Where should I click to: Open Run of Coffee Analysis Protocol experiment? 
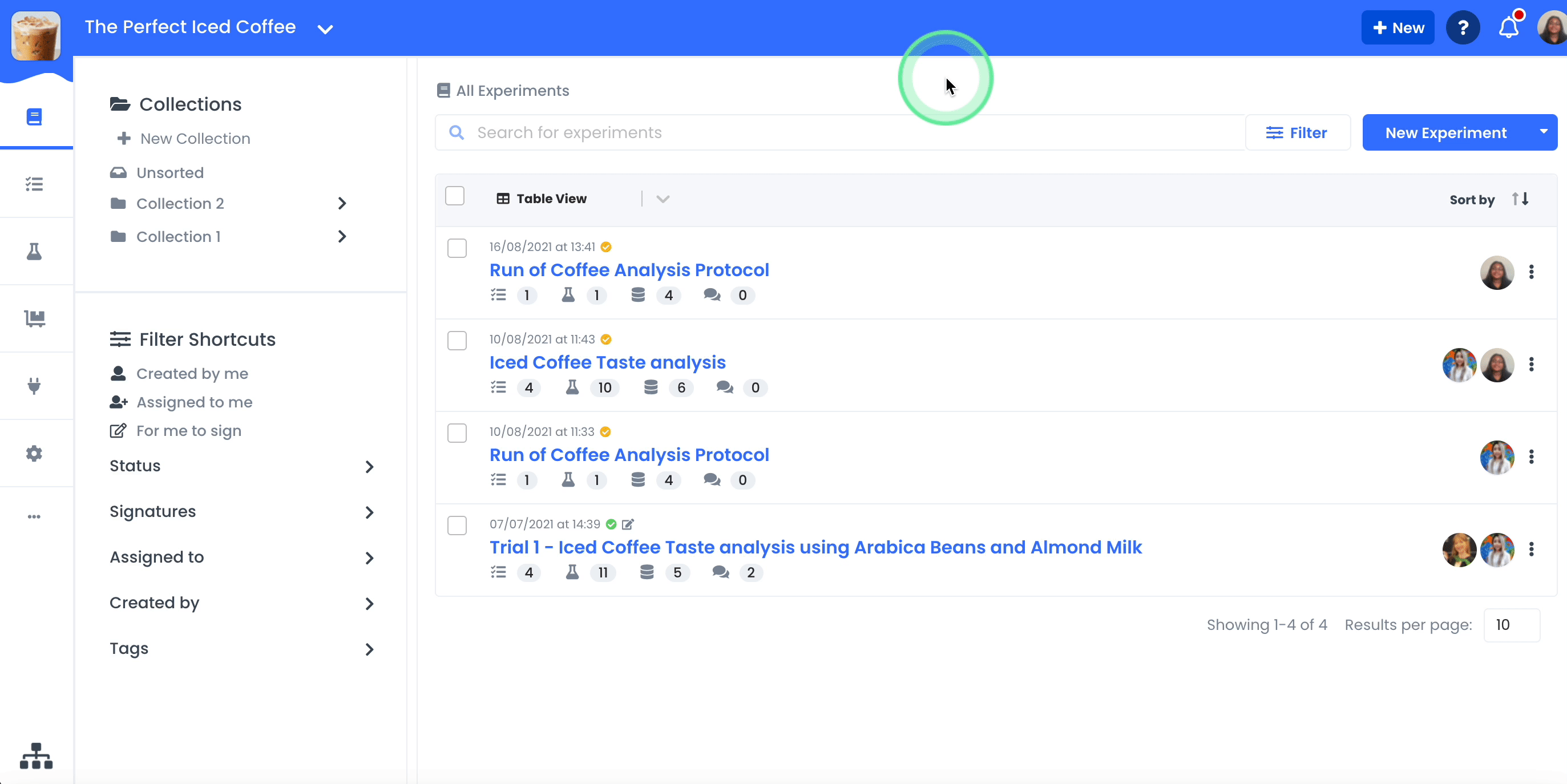tap(629, 270)
